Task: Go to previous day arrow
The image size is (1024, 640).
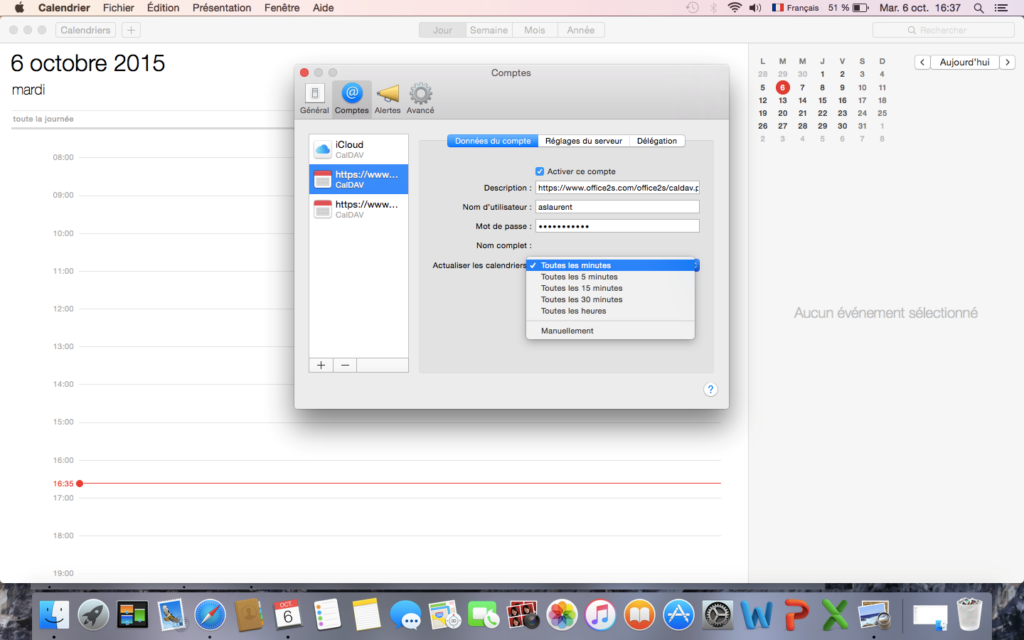Action: pos(922,62)
